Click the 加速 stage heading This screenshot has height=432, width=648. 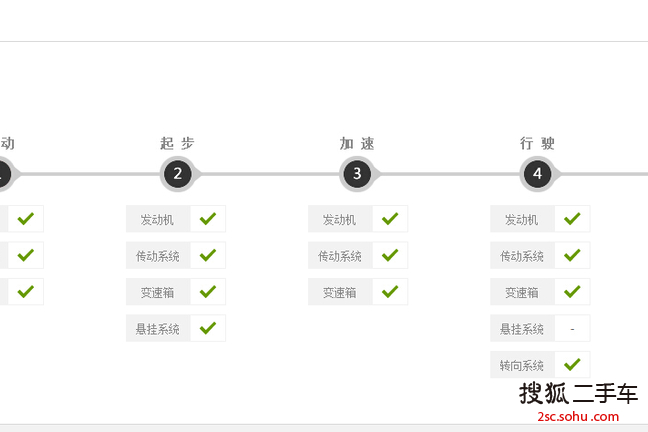point(357,143)
